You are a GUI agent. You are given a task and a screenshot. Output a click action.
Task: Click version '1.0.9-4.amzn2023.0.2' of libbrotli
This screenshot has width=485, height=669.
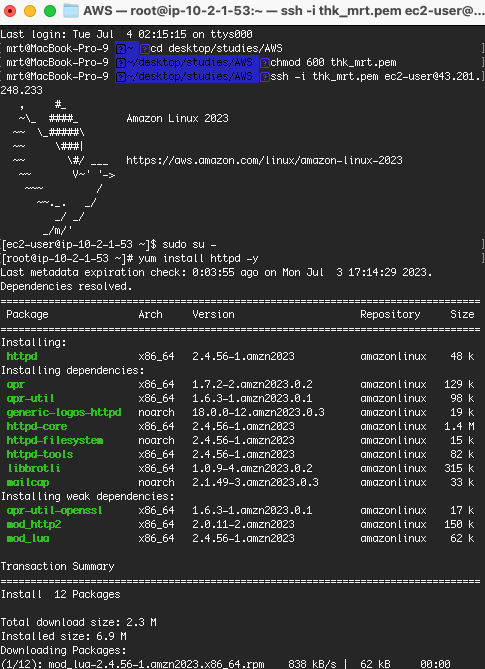252,468
